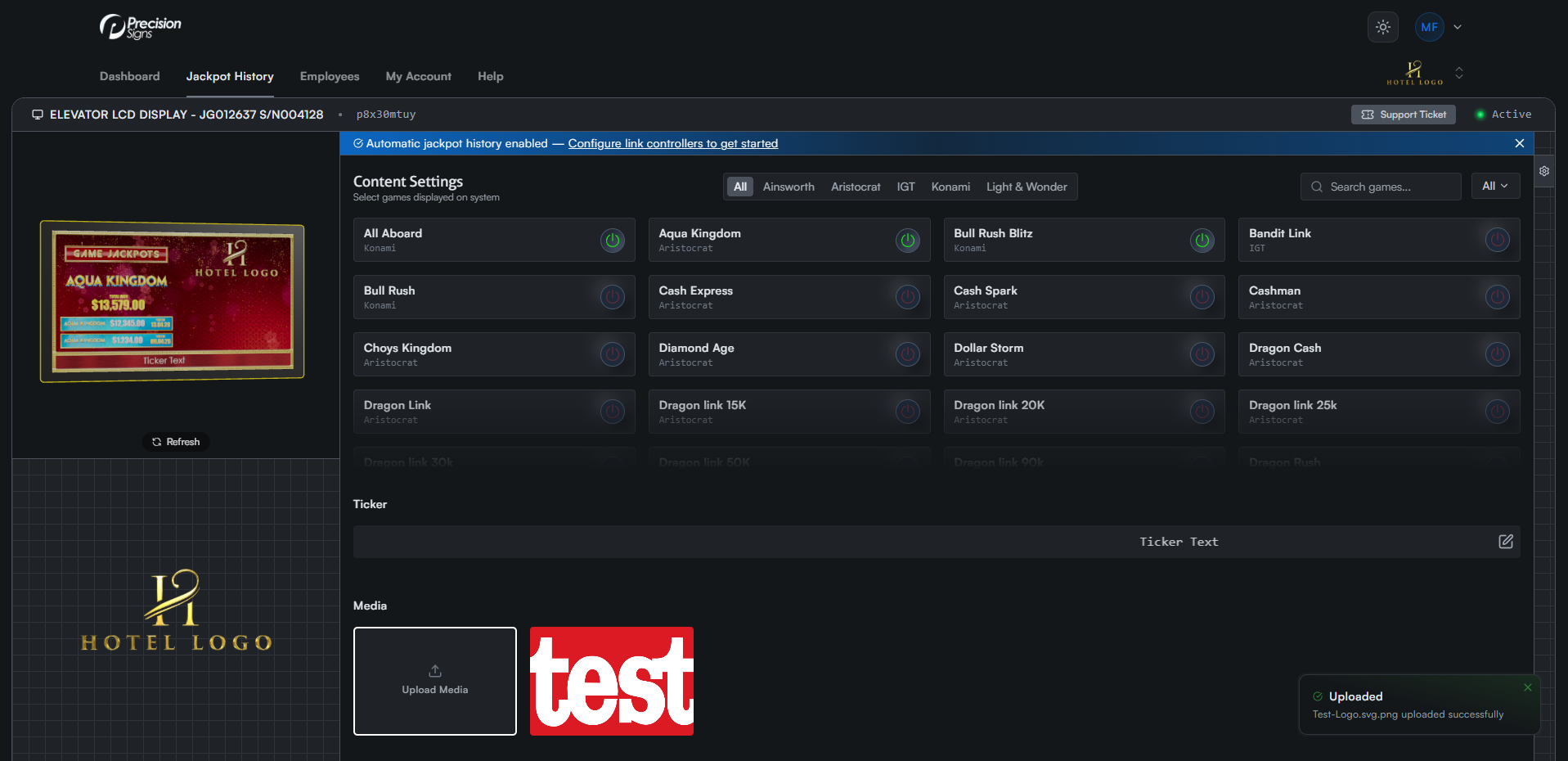Viewport: 1568px width, 761px height.
Task: Open the settings gear on the right edge
Action: click(x=1543, y=172)
